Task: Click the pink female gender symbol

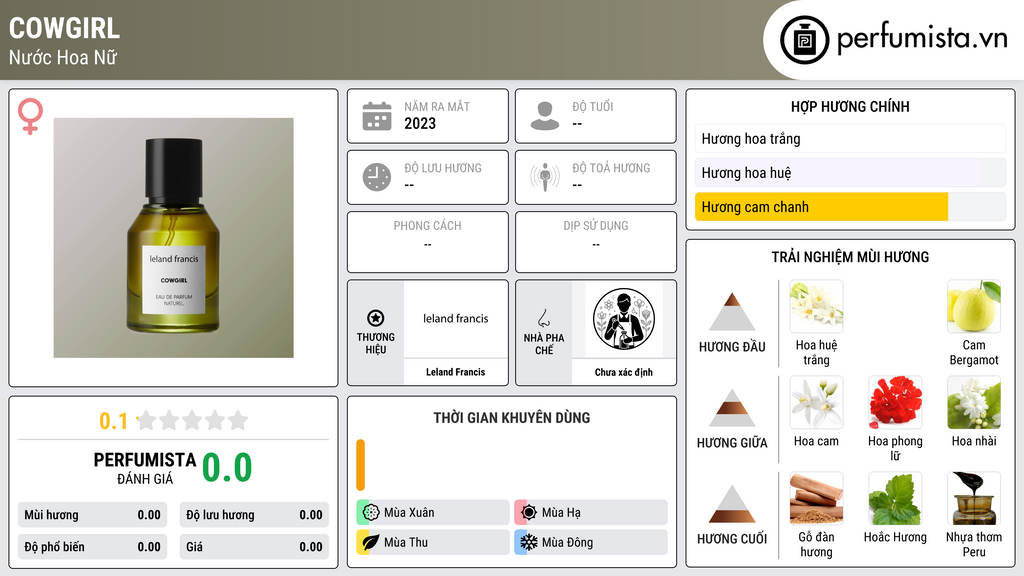Action: (x=30, y=116)
